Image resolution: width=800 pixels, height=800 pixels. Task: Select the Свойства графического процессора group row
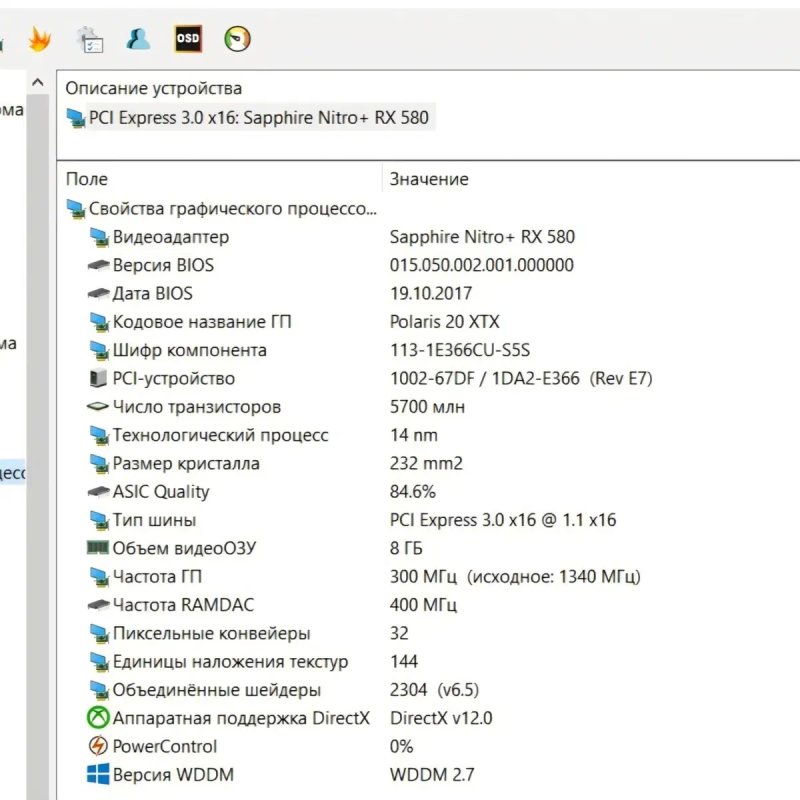(x=221, y=209)
